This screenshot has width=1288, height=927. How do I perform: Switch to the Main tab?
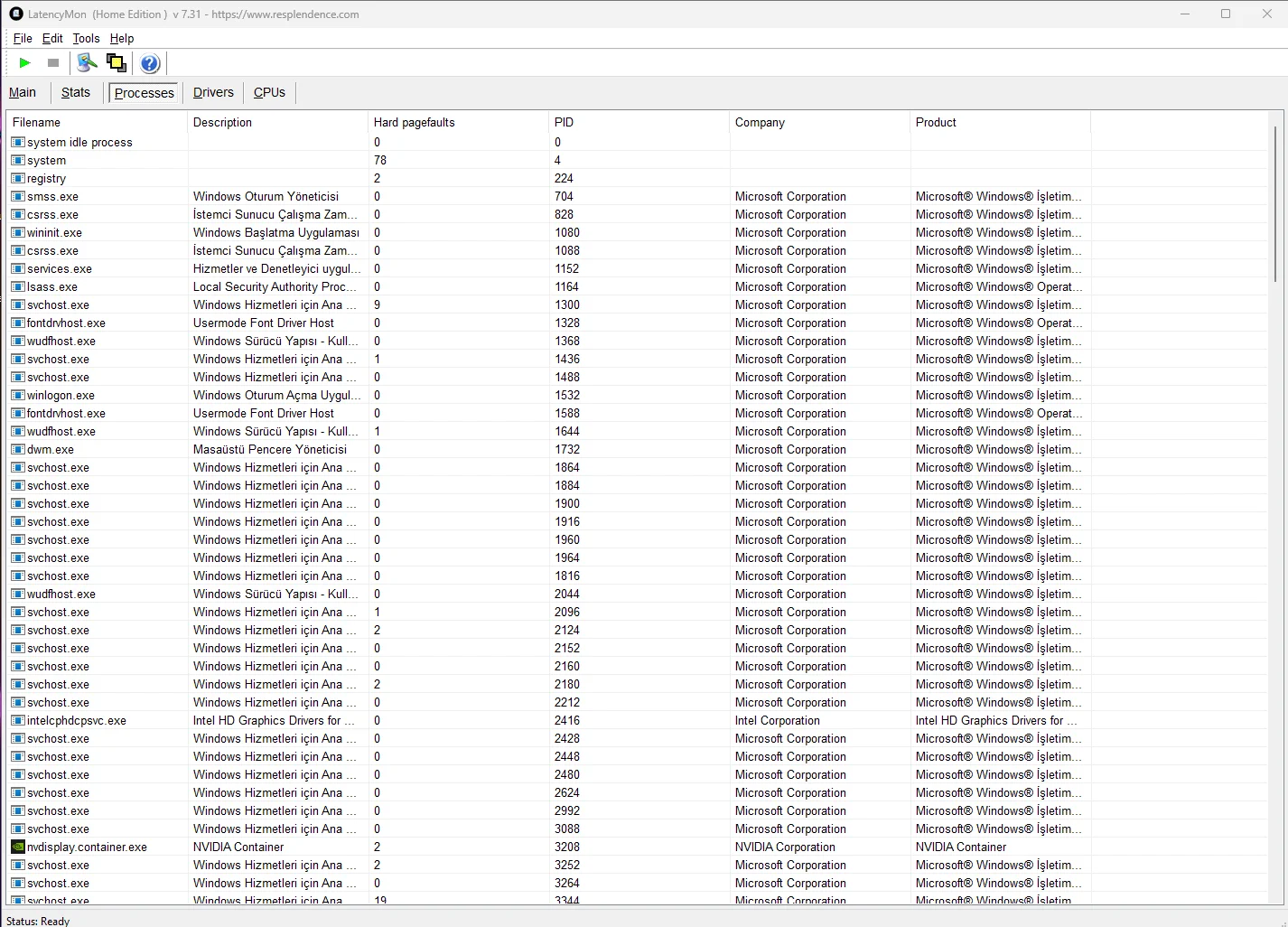pos(23,92)
